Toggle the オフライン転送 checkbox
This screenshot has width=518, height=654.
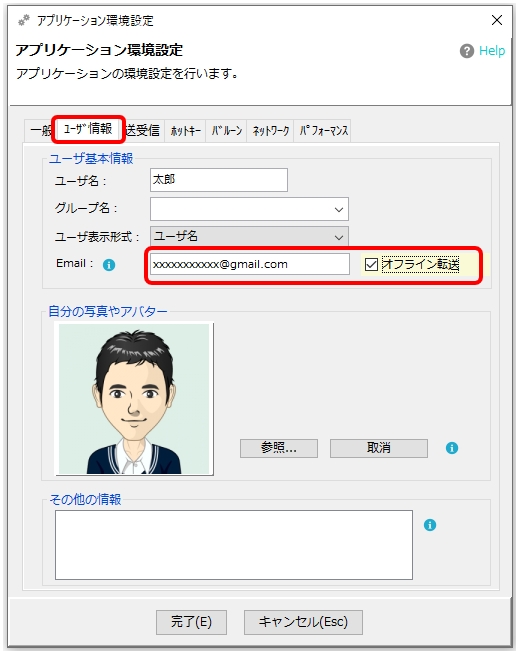point(371,264)
